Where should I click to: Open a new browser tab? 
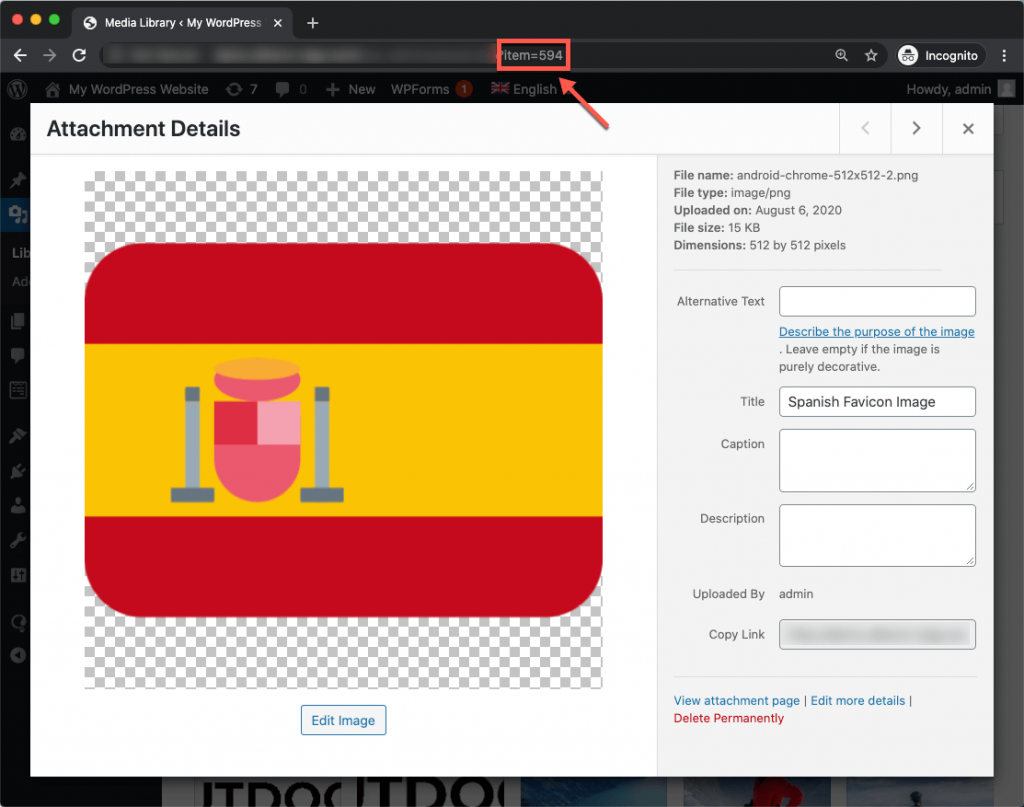(x=313, y=23)
